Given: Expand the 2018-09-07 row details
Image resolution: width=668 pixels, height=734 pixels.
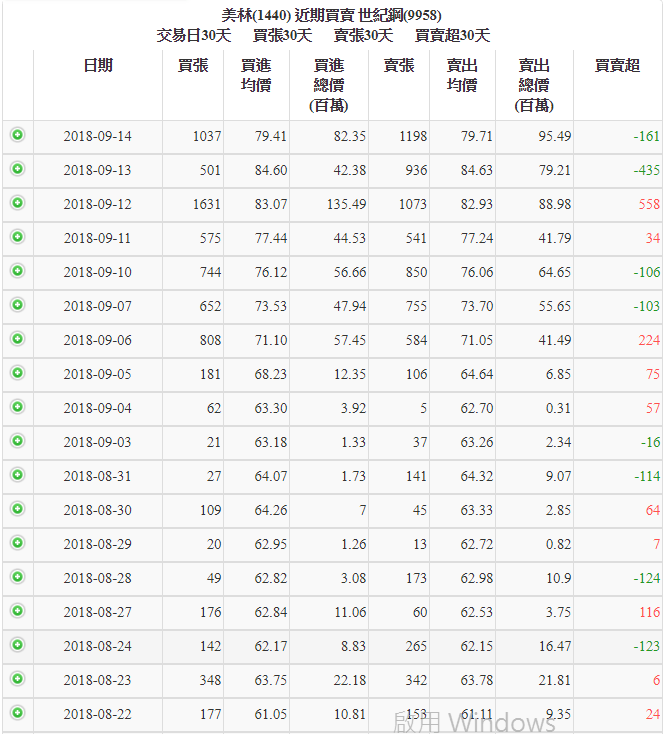Looking at the screenshot, I should point(17,305).
